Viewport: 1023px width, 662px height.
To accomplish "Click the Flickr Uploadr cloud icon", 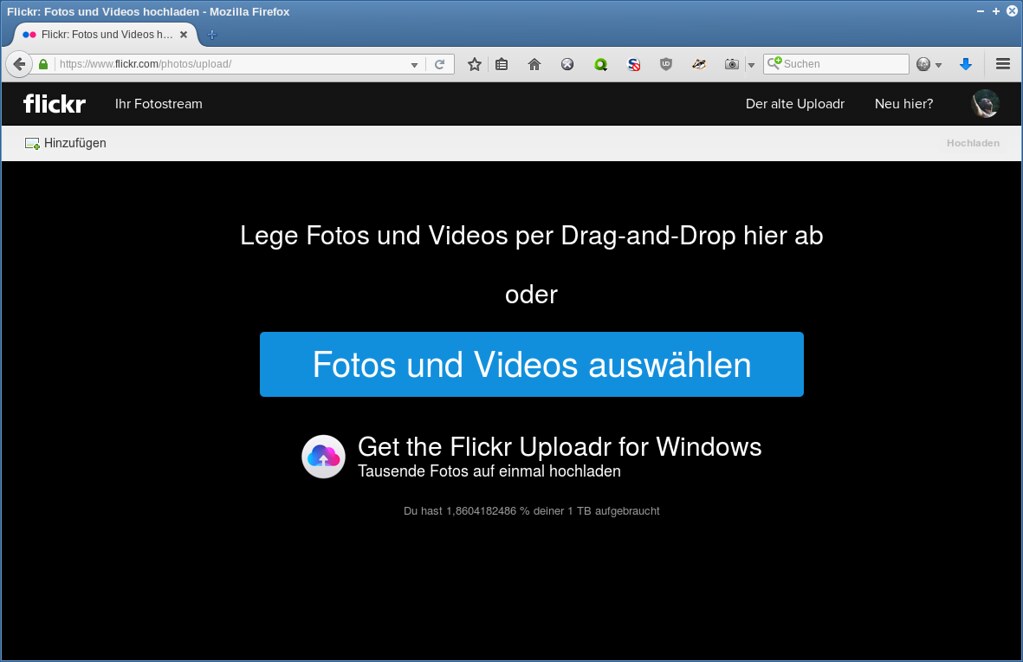I will coord(323,457).
